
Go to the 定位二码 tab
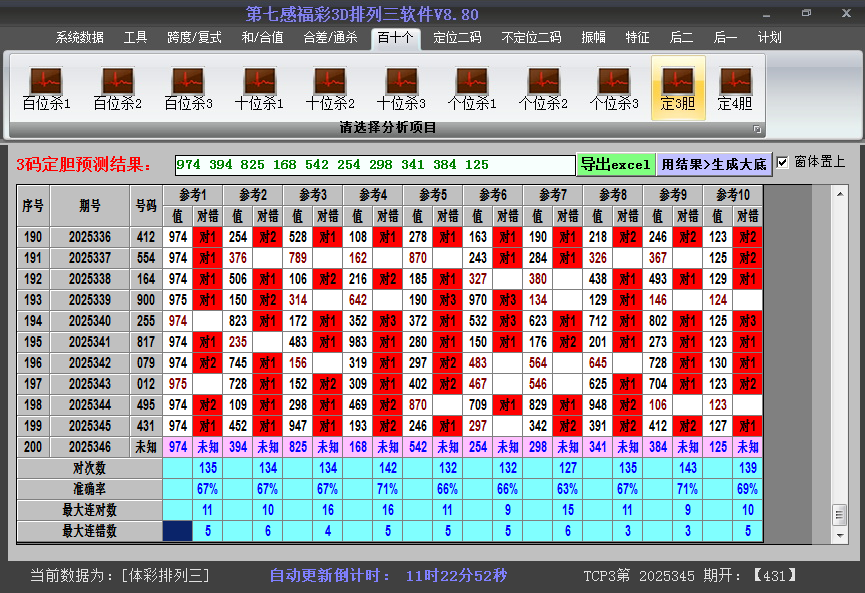click(457, 38)
